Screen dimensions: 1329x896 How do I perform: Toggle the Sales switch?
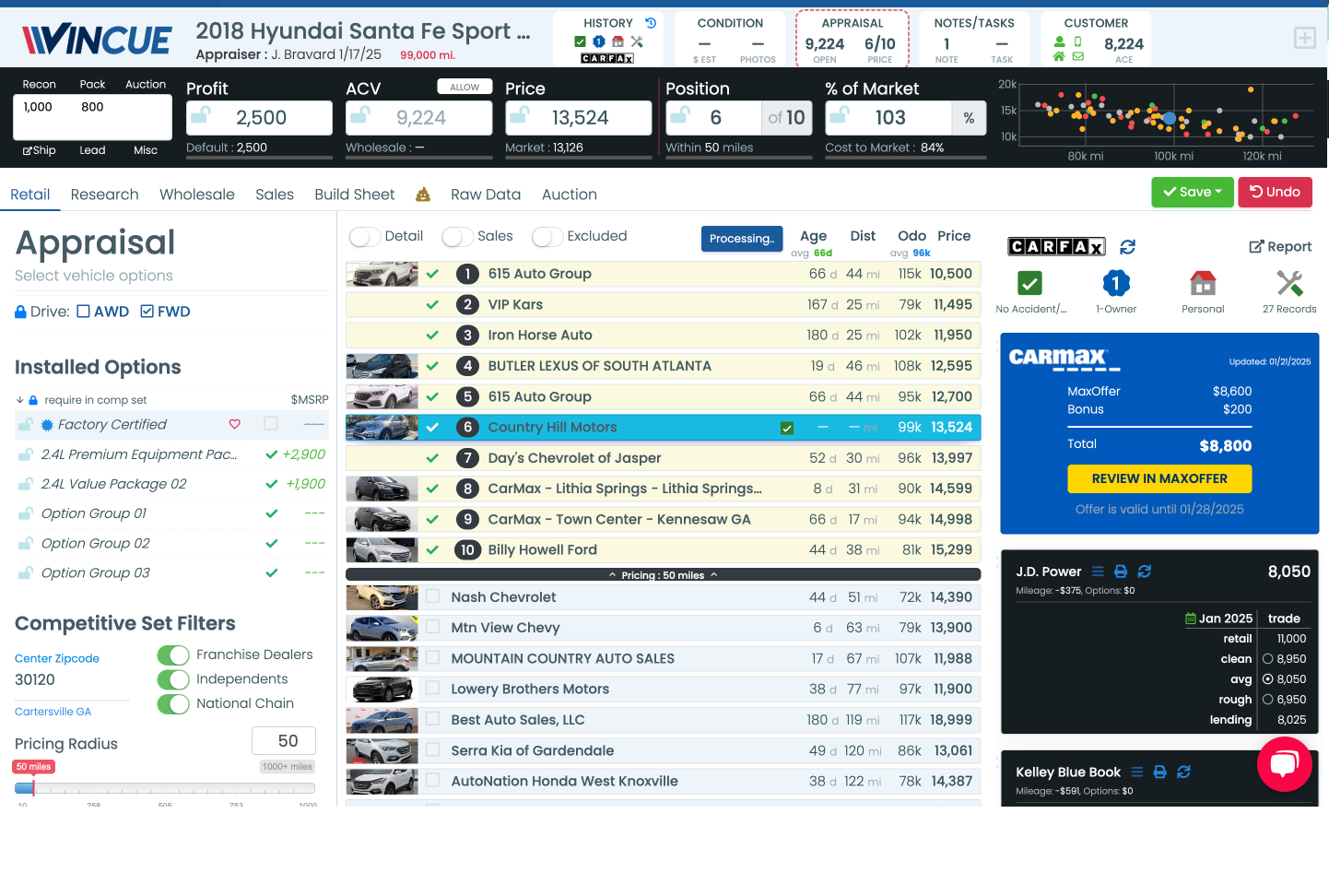[x=457, y=237]
